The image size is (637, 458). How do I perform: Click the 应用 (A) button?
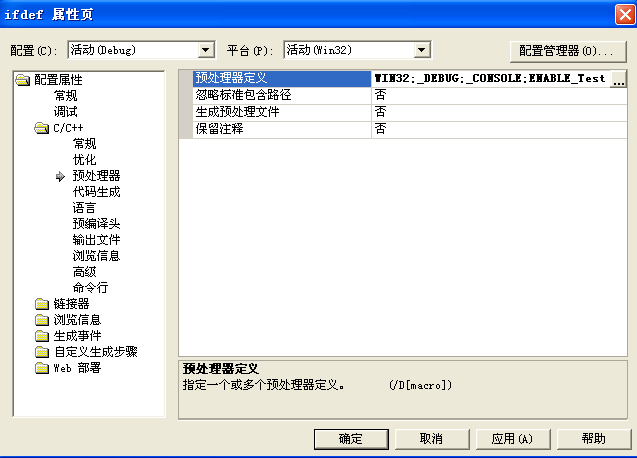[513, 439]
